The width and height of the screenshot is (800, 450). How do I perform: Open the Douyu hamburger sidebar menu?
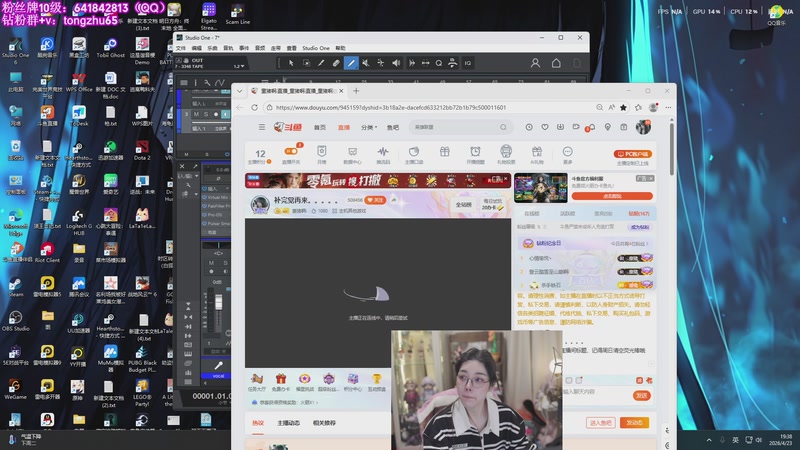(x=262, y=127)
